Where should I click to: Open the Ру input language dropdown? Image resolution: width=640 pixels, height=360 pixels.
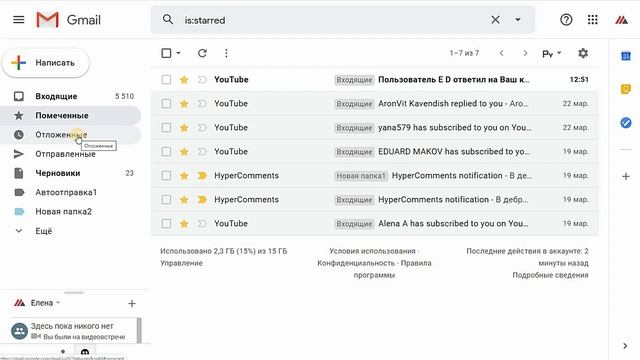point(551,53)
